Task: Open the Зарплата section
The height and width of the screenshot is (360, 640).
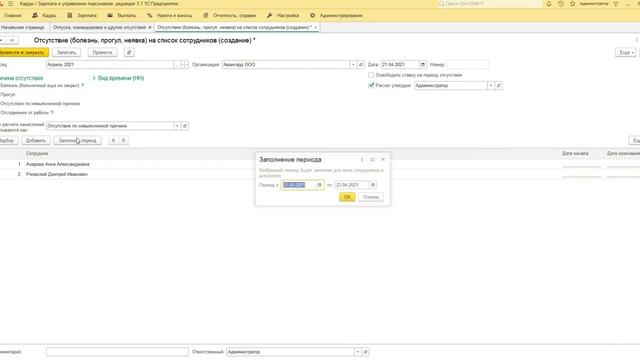Action: (x=82, y=16)
